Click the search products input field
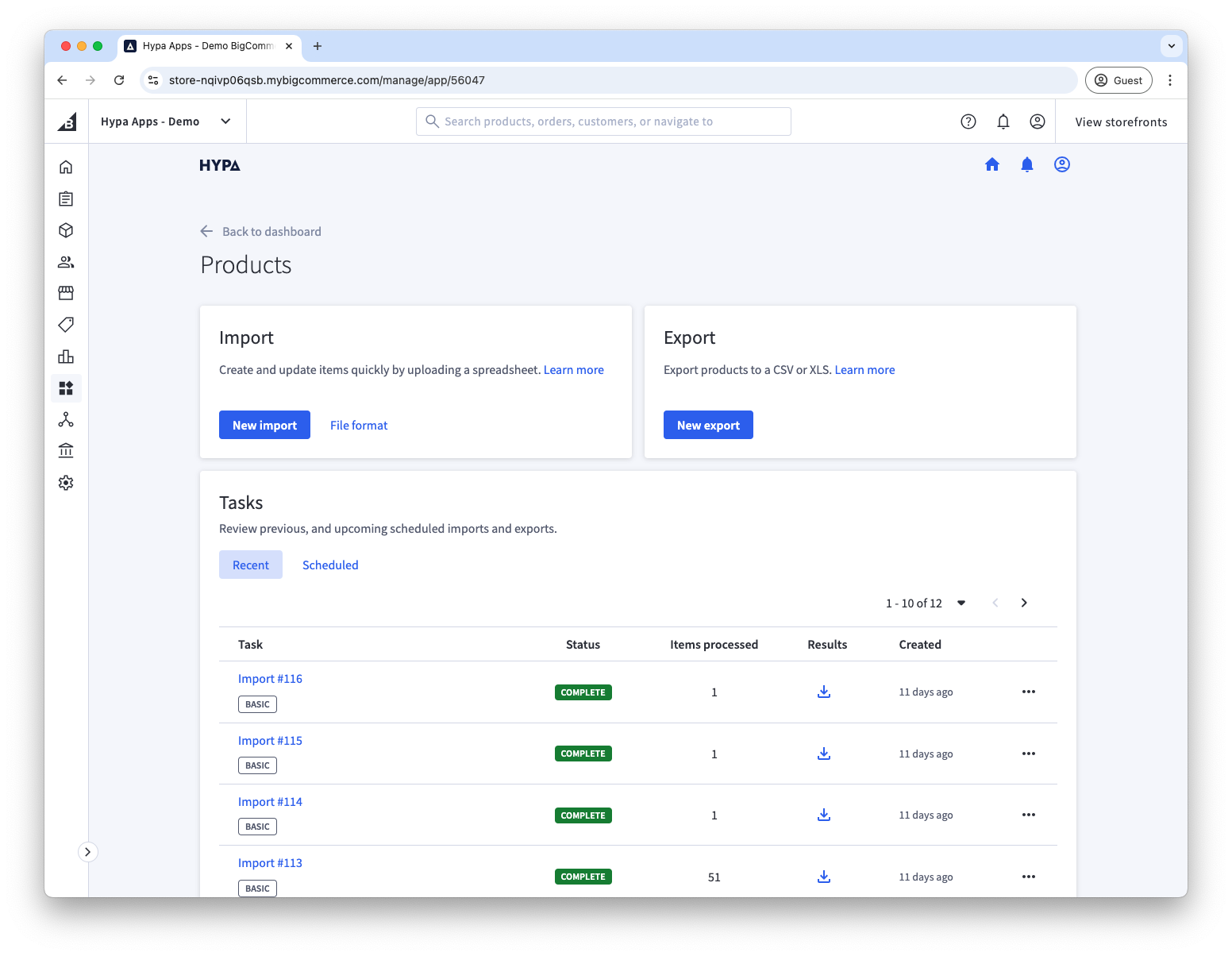Image resolution: width=1232 pixels, height=956 pixels. 603,121
